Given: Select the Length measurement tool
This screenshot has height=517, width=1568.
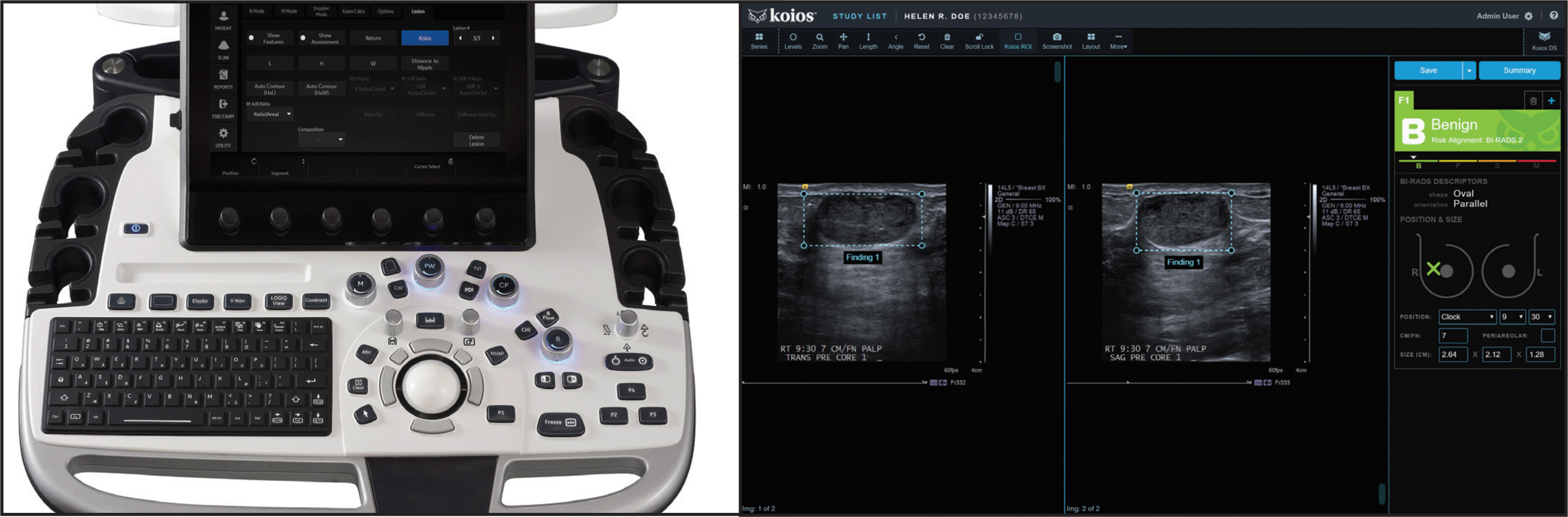Looking at the screenshot, I should point(868,41).
